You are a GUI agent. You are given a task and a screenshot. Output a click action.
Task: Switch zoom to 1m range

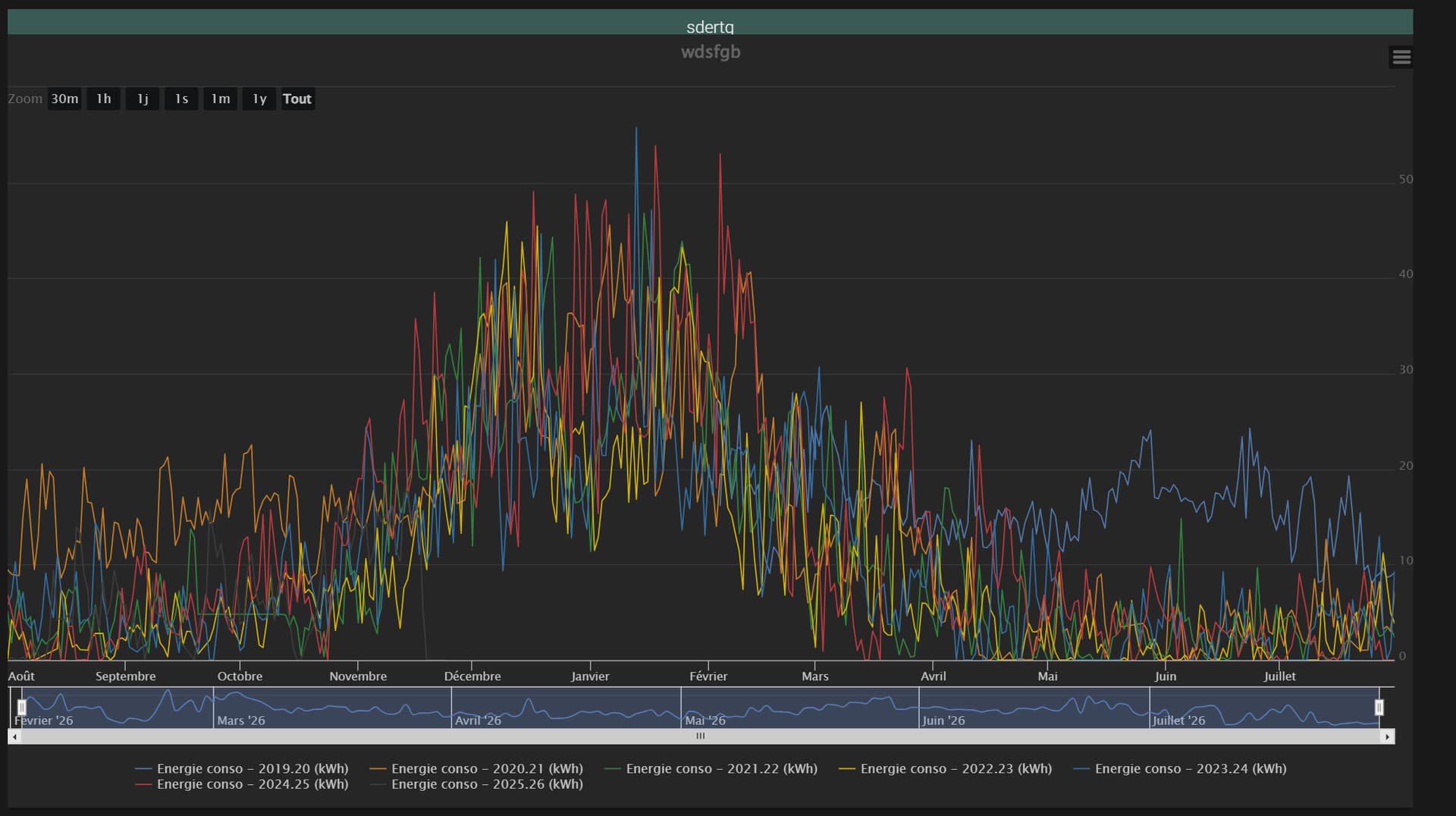click(221, 99)
